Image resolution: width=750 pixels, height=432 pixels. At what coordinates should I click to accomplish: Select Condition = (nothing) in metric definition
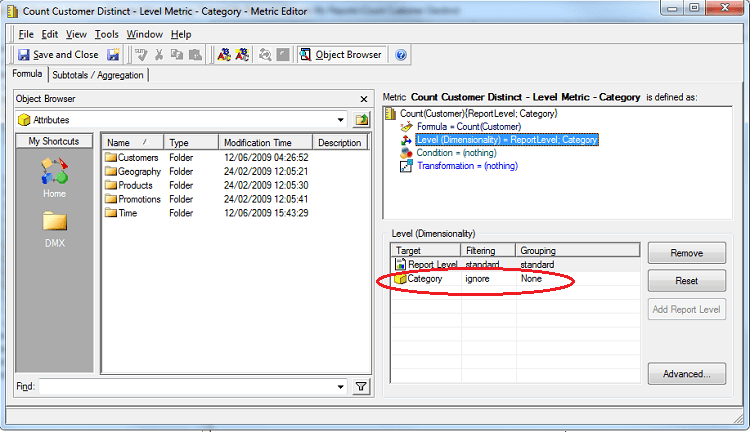(x=456, y=153)
